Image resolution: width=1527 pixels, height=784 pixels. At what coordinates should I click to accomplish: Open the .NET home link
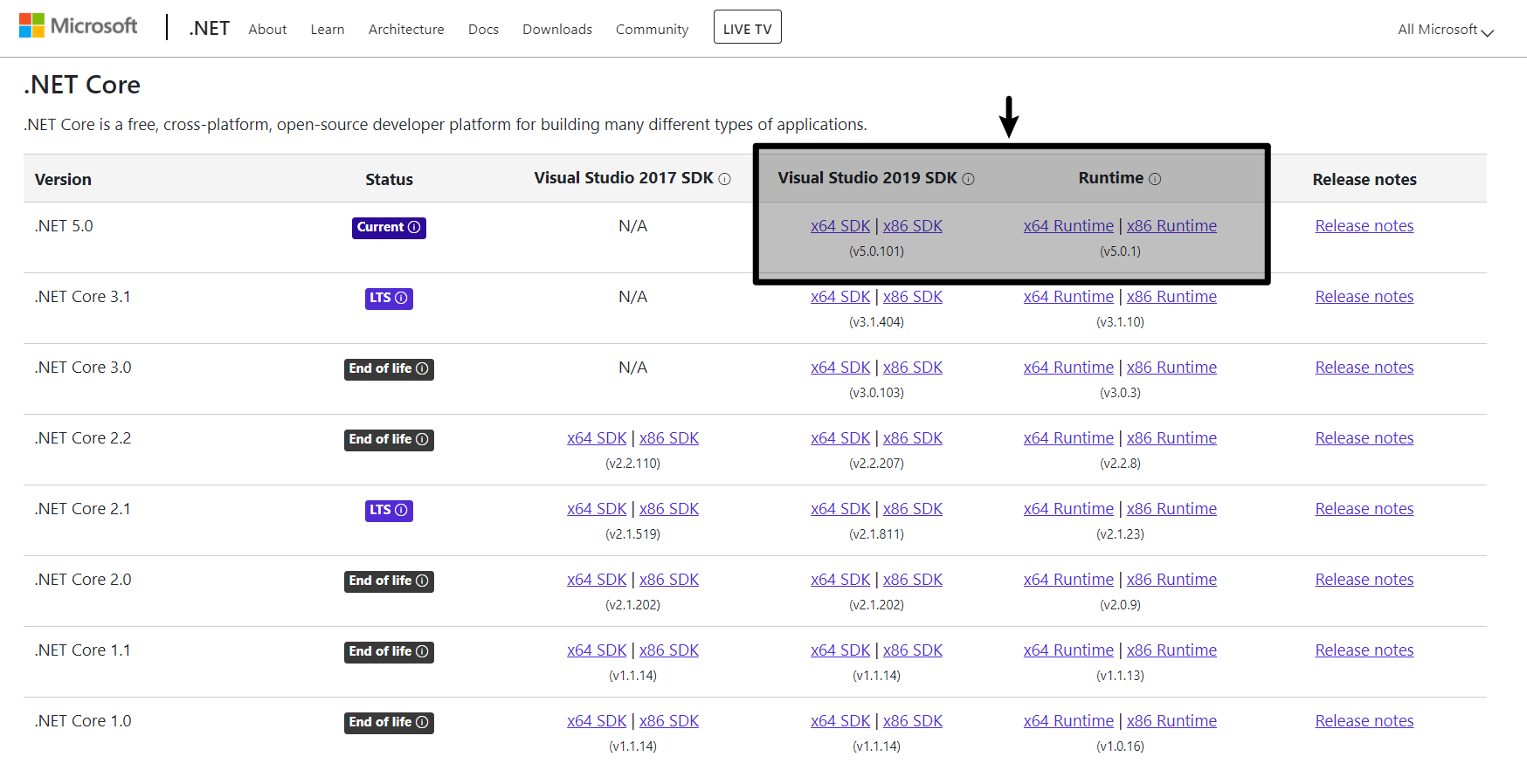pyautogui.click(x=210, y=28)
